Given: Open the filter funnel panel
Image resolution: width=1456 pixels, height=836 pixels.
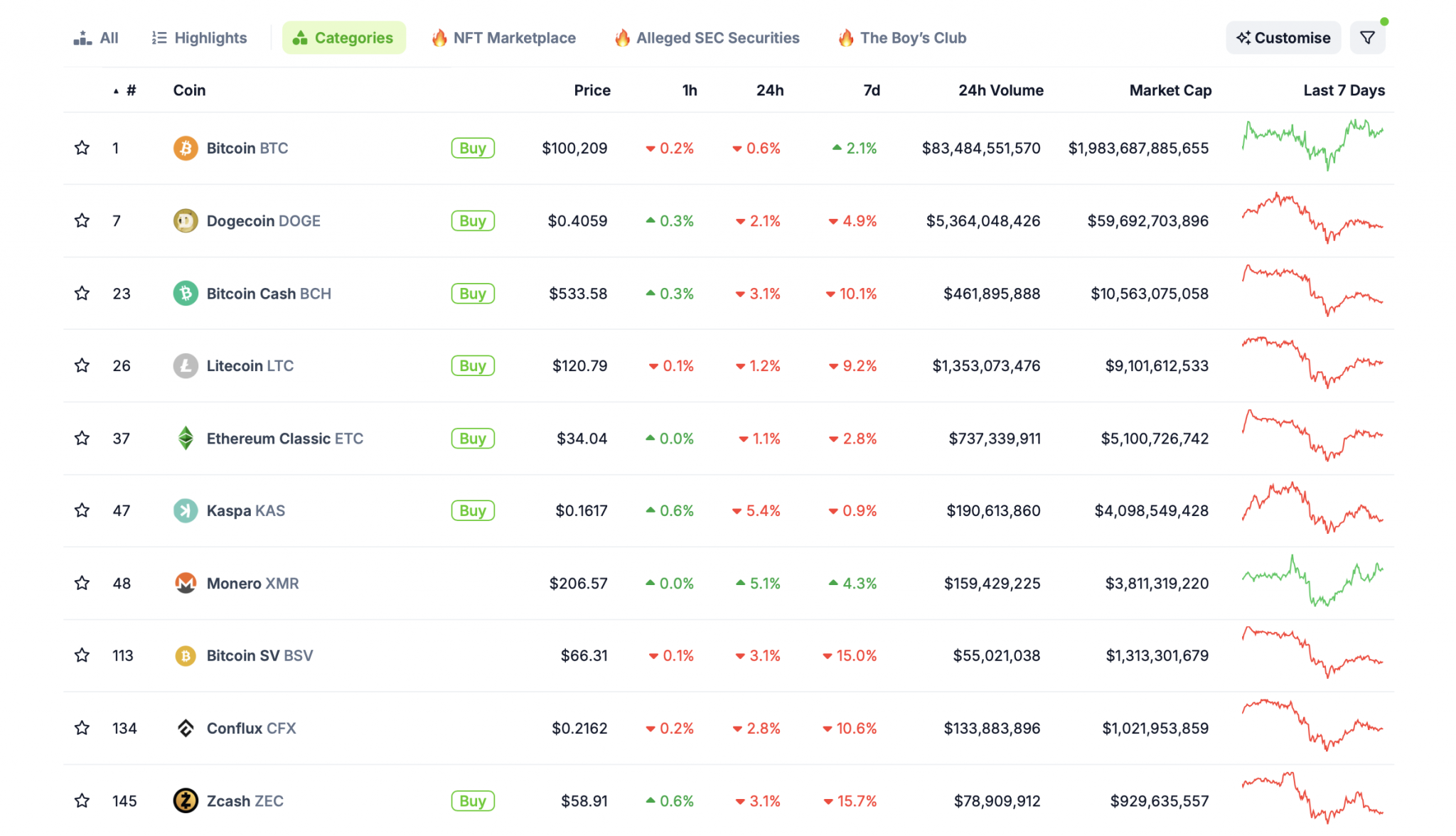Looking at the screenshot, I should click(x=1367, y=37).
